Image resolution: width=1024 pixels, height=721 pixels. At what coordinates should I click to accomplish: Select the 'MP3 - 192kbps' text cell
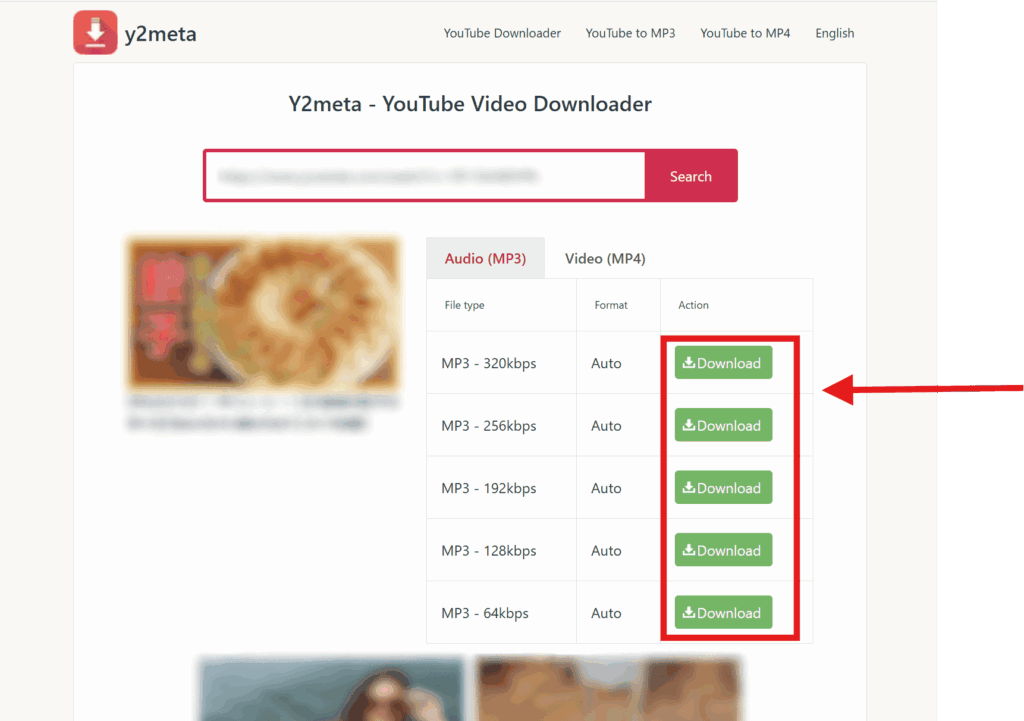[488, 489]
